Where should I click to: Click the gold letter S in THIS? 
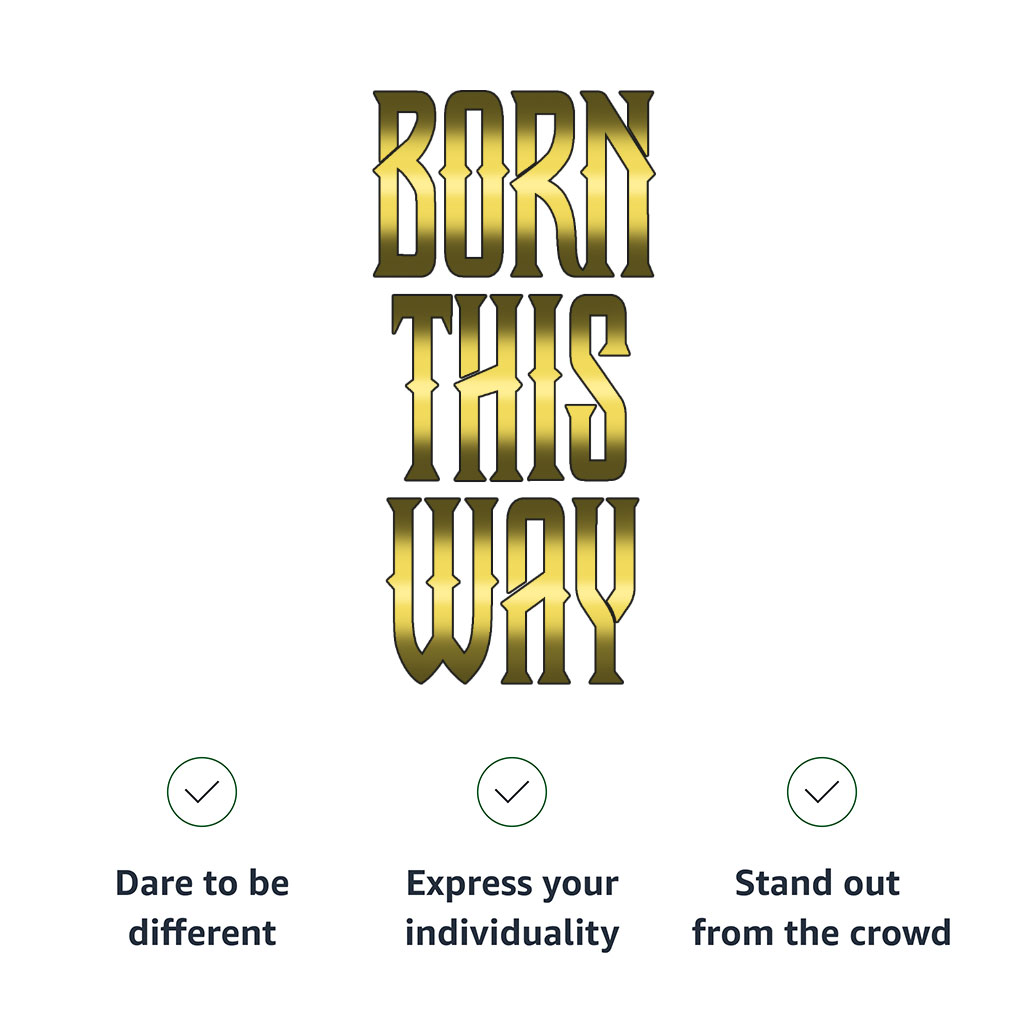coord(597,385)
